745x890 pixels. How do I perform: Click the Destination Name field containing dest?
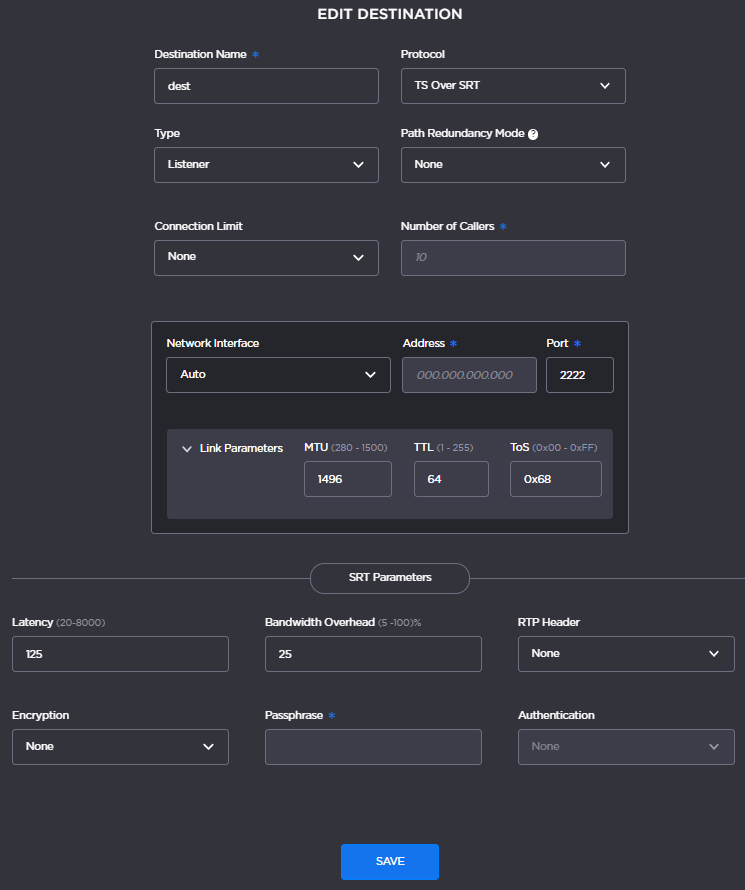(266, 86)
